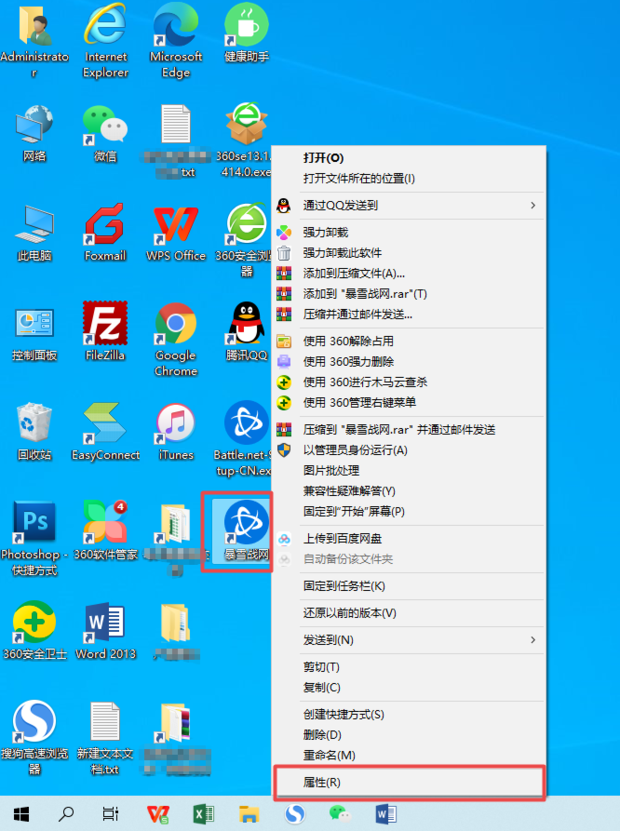Open the EasyConnect desktop shortcut
The image size is (620, 831).
[x=105, y=422]
